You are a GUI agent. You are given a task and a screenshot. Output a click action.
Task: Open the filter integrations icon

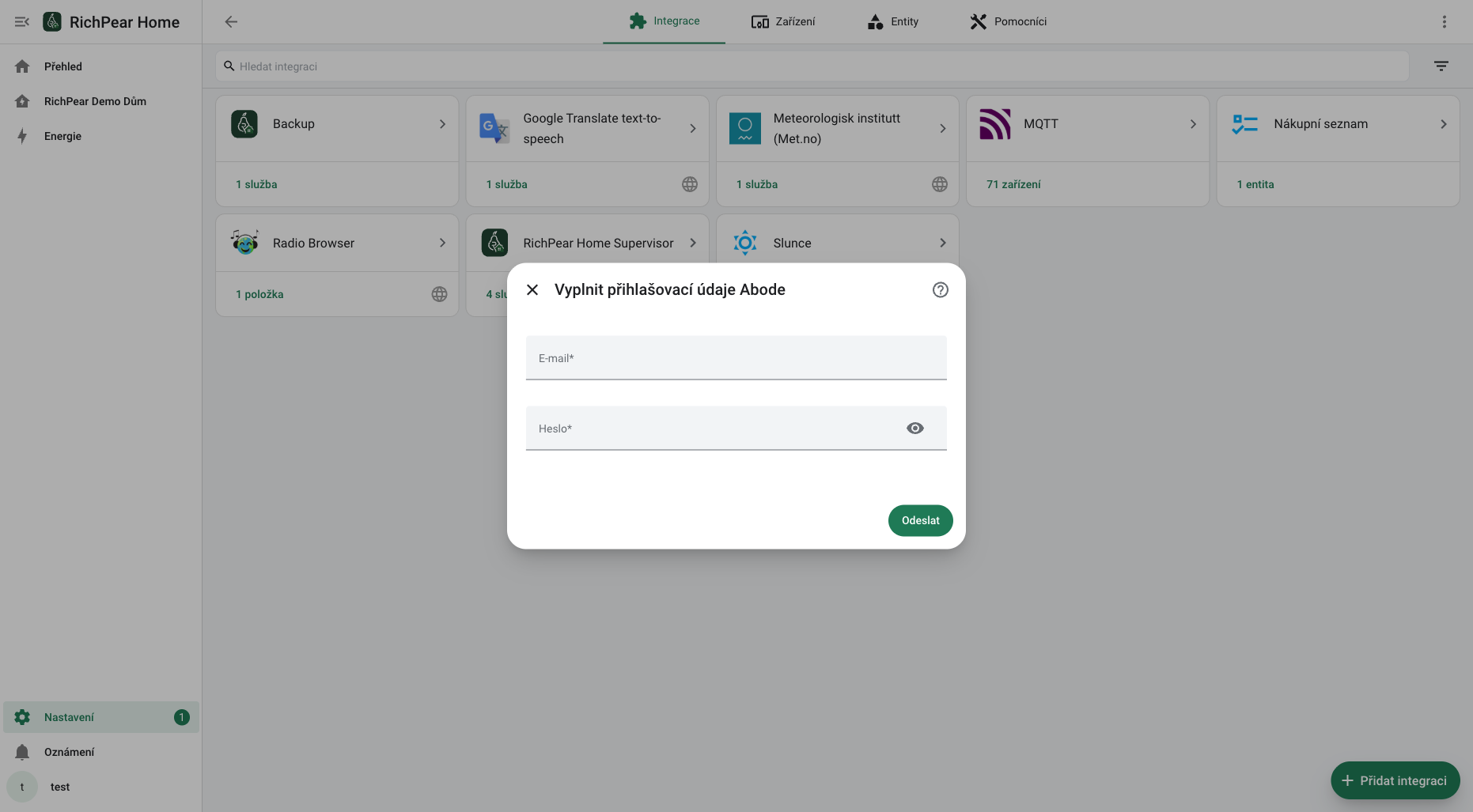click(1441, 66)
